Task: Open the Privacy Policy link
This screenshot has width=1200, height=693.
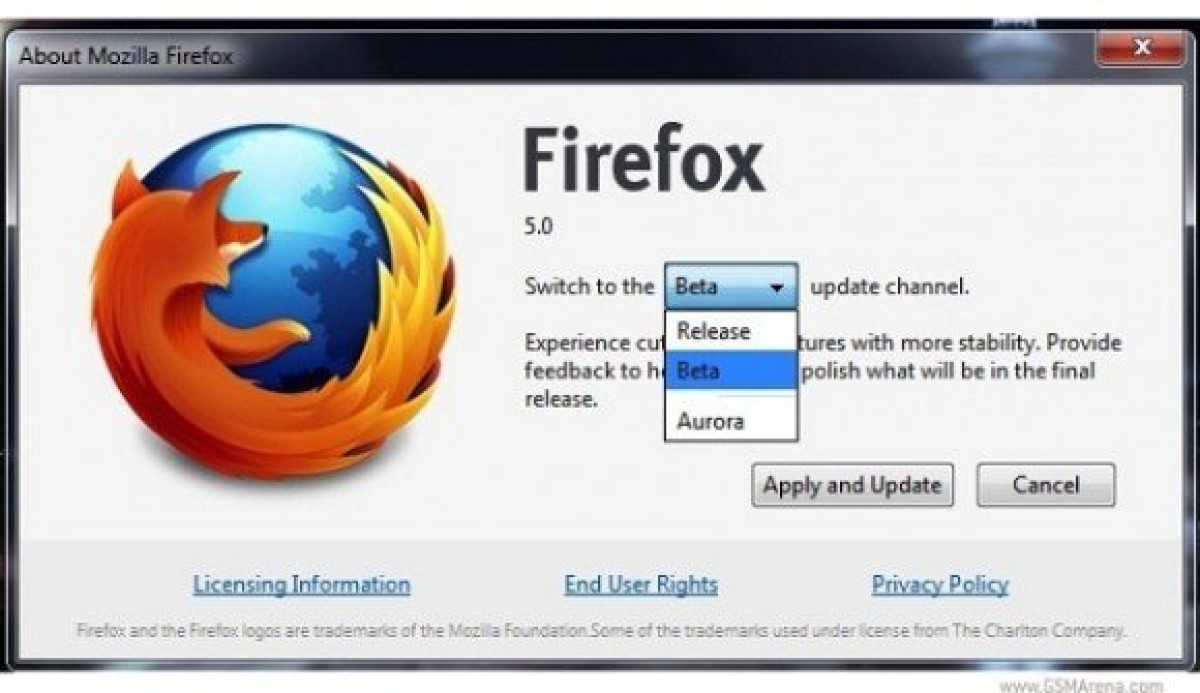Action: pos(940,585)
